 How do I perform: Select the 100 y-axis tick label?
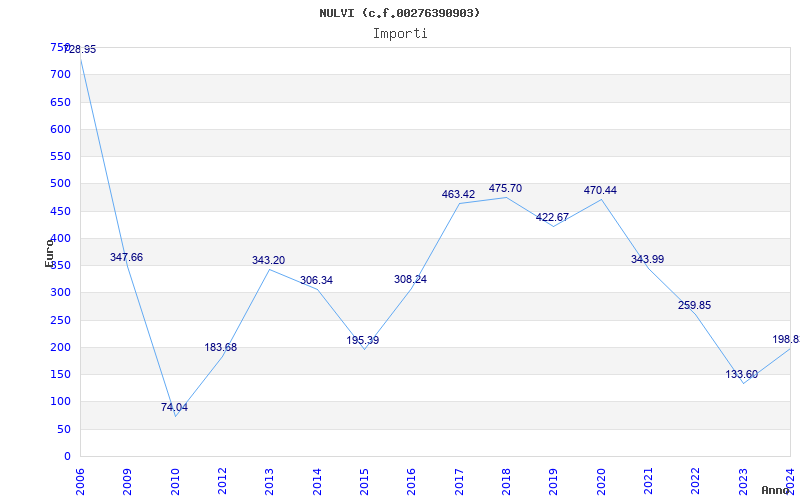coord(60,402)
